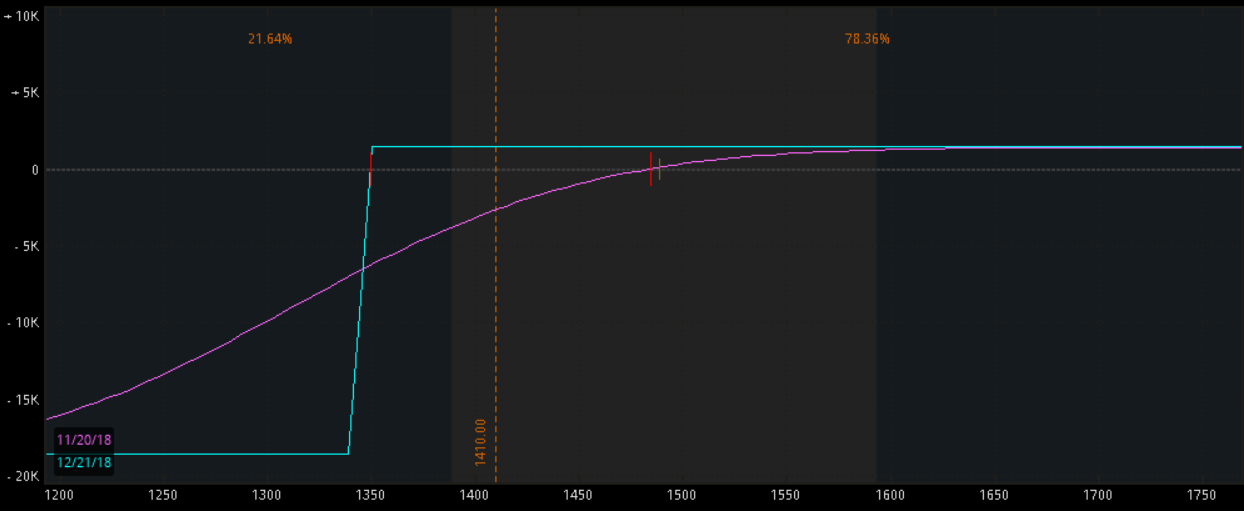Click the 21.64% probability label
The image size is (1244, 511).
[x=270, y=39]
